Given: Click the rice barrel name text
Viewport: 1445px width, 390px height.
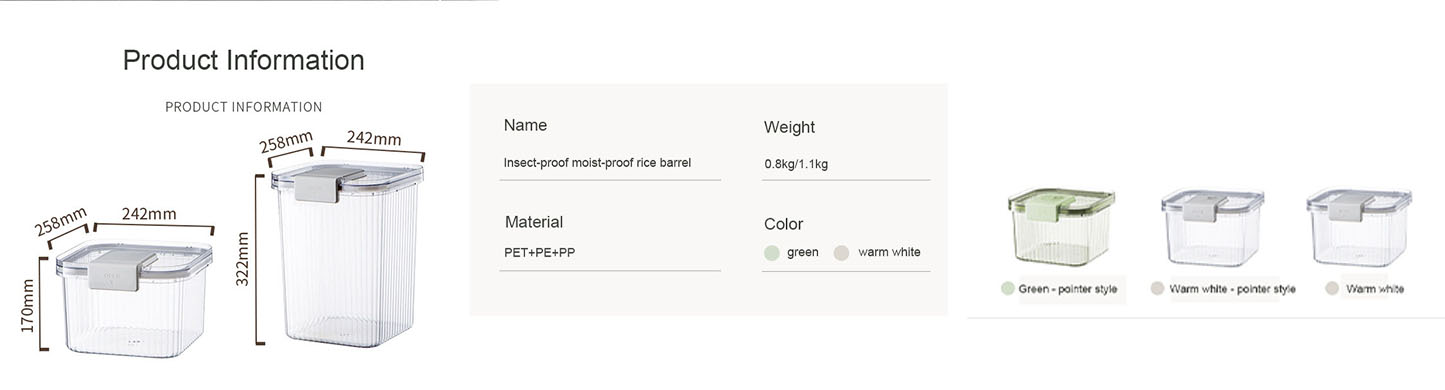Looking at the screenshot, I should click(597, 162).
